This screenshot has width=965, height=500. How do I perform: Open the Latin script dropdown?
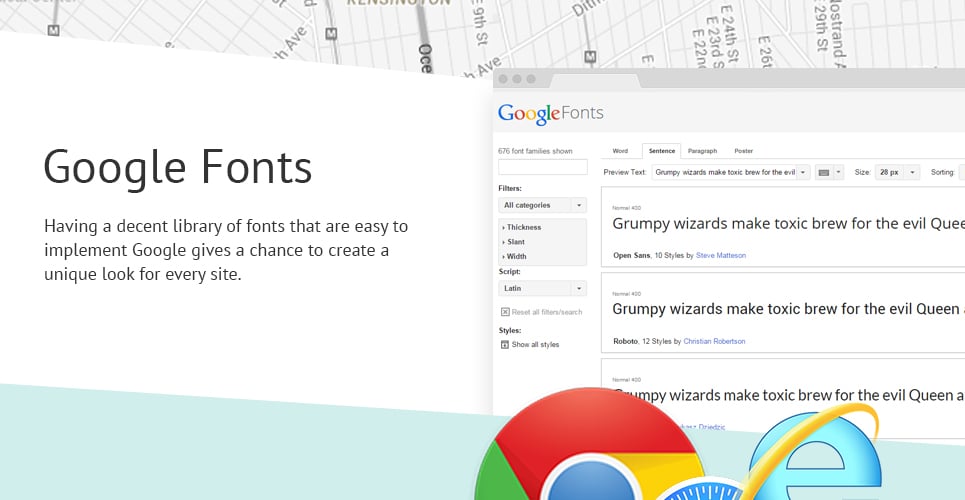(542, 288)
